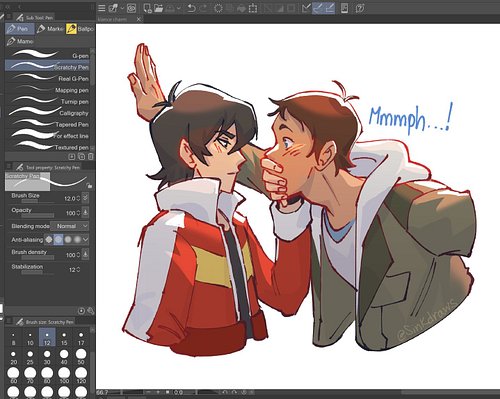
Task: Click the Clear layer sun-shaped icon
Action: (218, 8)
